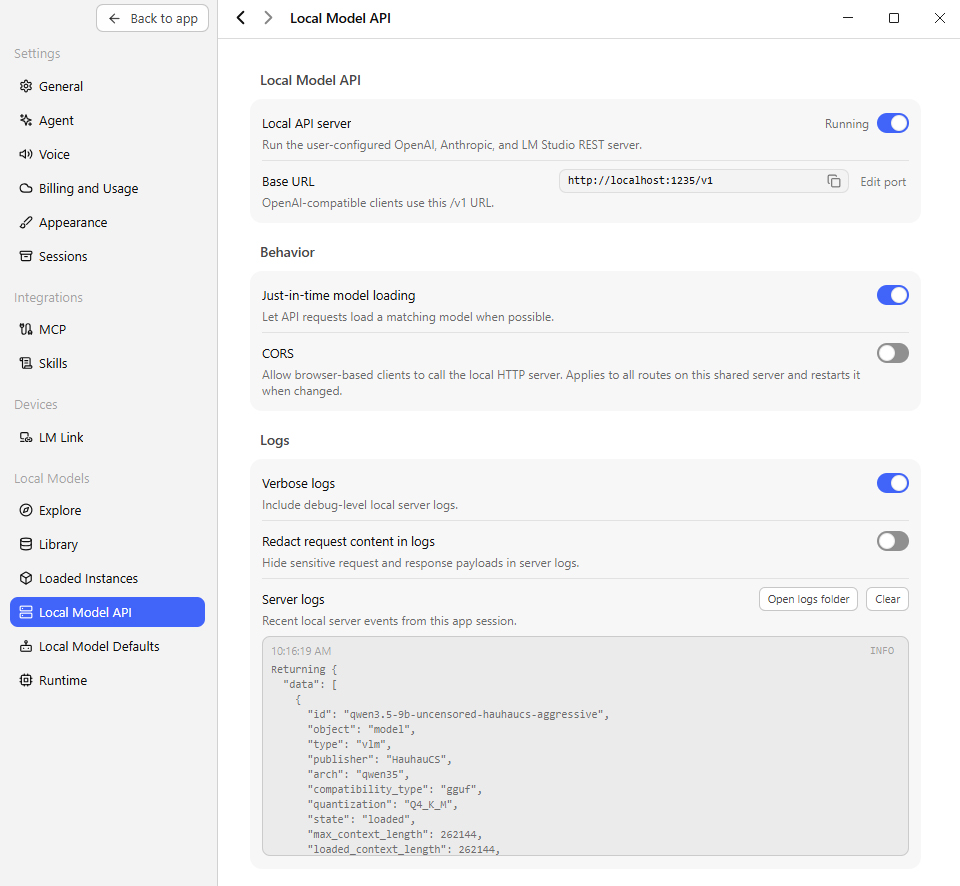Click the MCP icon in Integrations
Screen dimensions: 960x886
[x=26, y=329]
